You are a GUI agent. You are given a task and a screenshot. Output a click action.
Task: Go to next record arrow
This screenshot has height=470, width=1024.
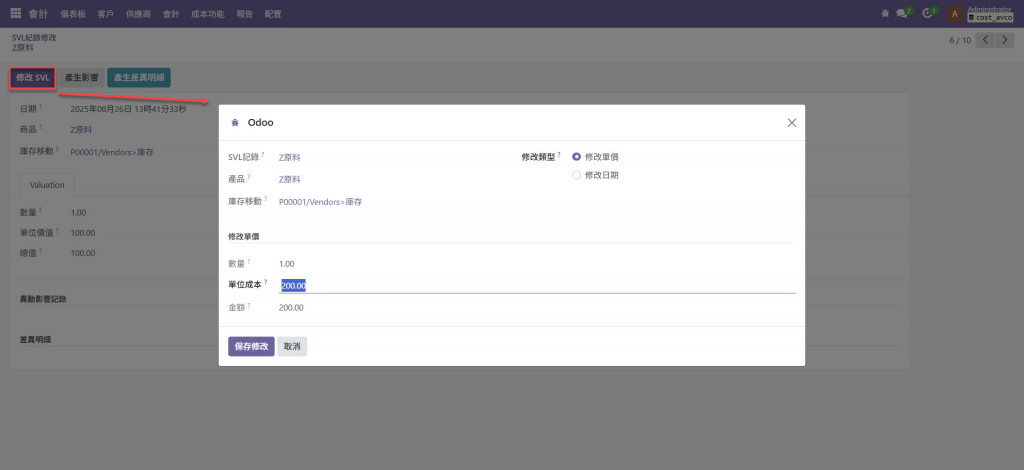click(x=1005, y=40)
